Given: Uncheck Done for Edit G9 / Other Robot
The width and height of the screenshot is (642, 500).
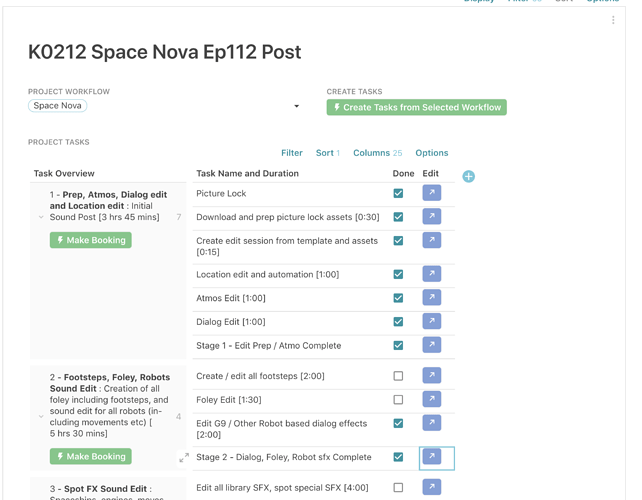Looking at the screenshot, I should coord(398,423).
